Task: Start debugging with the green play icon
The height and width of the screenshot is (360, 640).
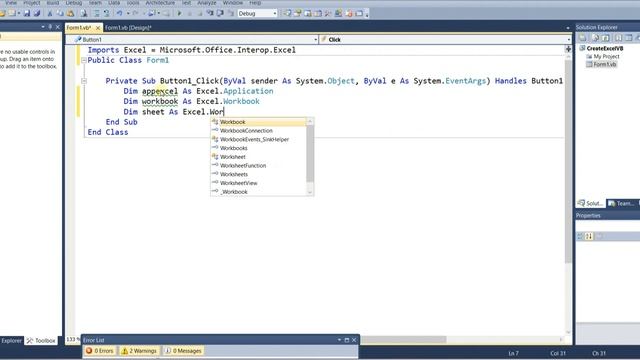Action: coord(179,13)
